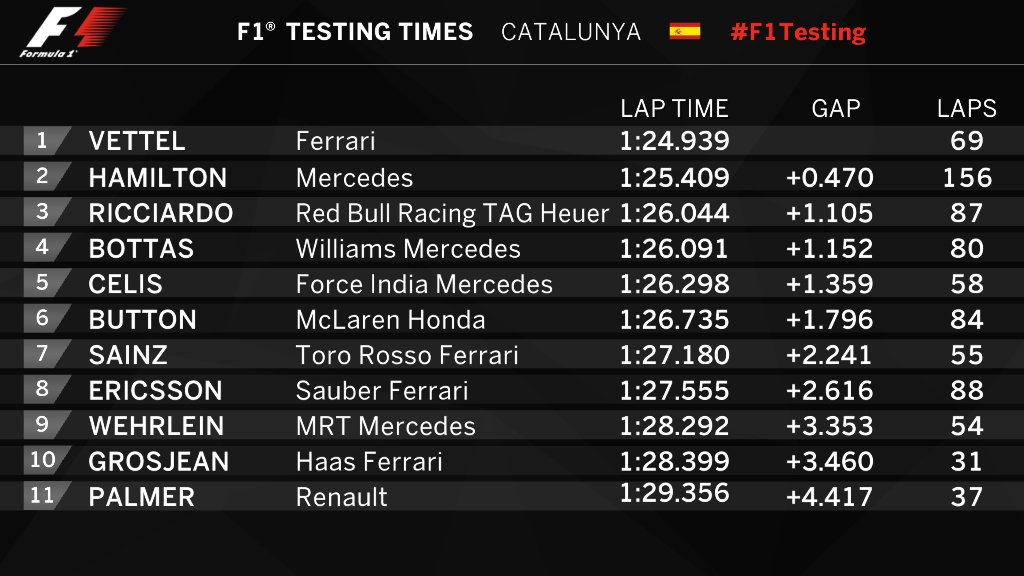Click the CATALUNYA circuit label
This screenshot has height=576, width=1024.
[571, 31]
